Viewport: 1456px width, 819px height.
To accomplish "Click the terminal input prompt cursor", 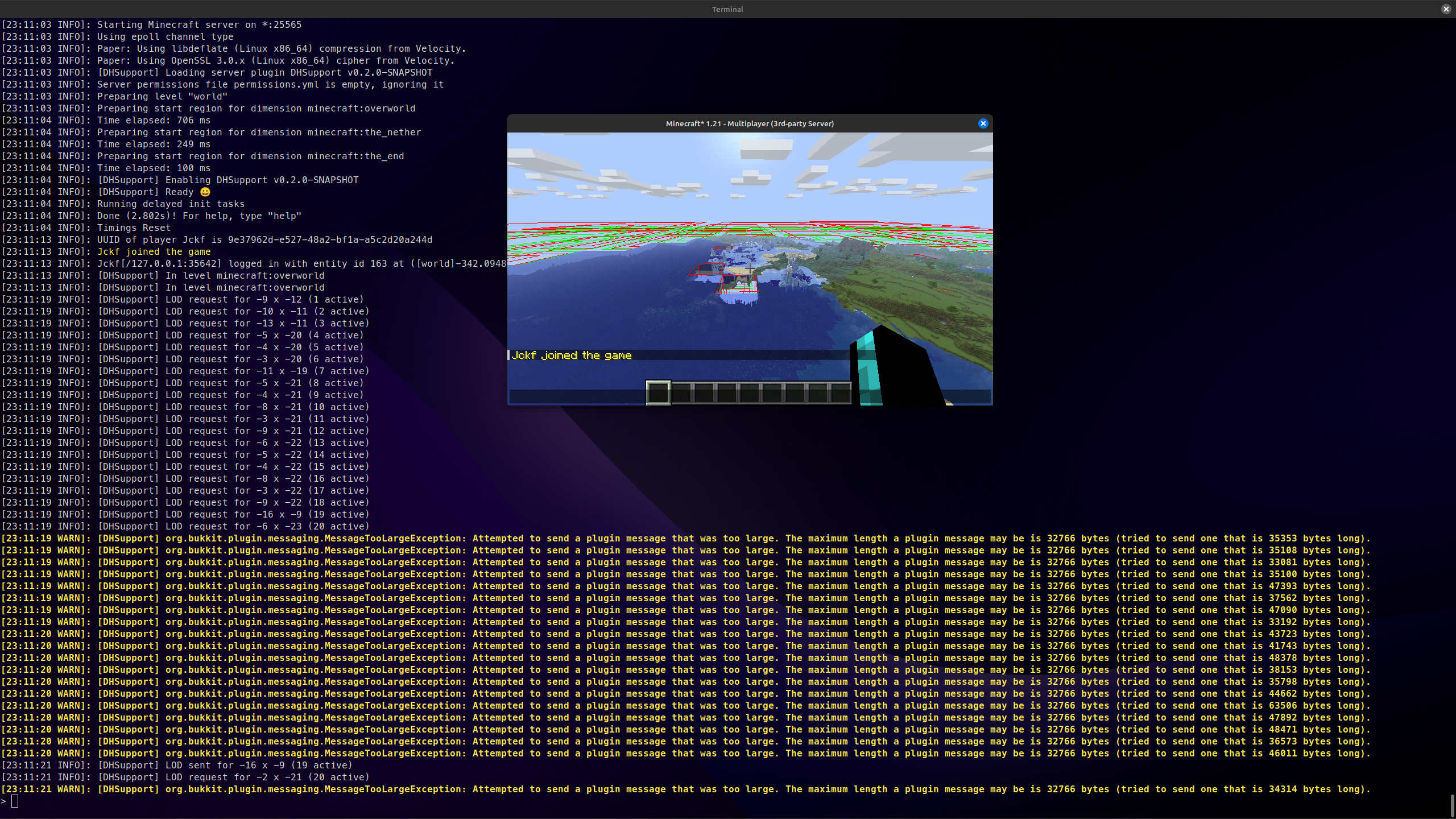I will (15, 801).
